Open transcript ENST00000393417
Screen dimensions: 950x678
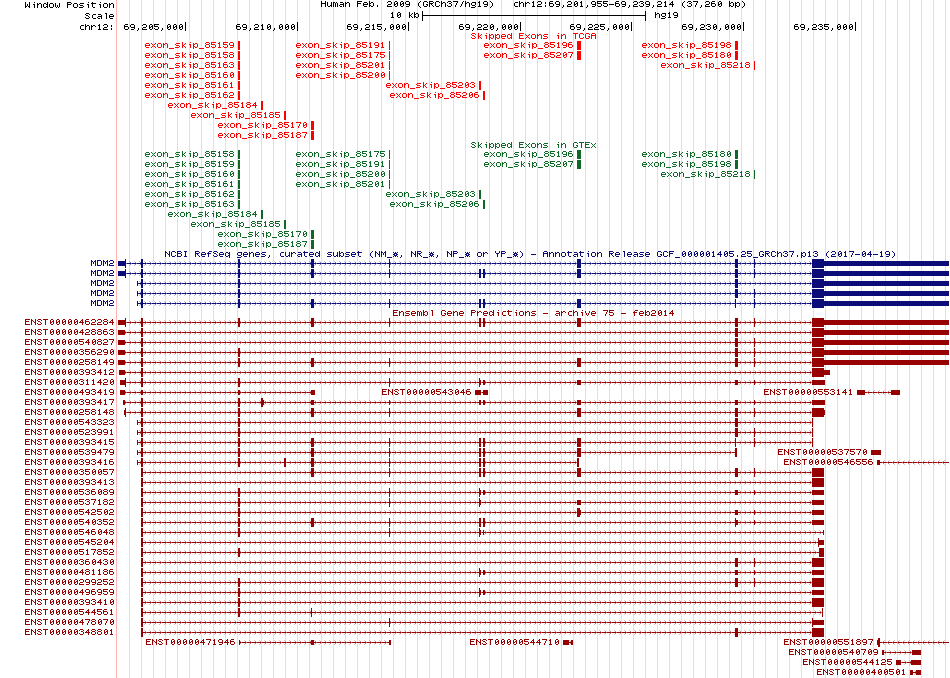click(70, 402)
